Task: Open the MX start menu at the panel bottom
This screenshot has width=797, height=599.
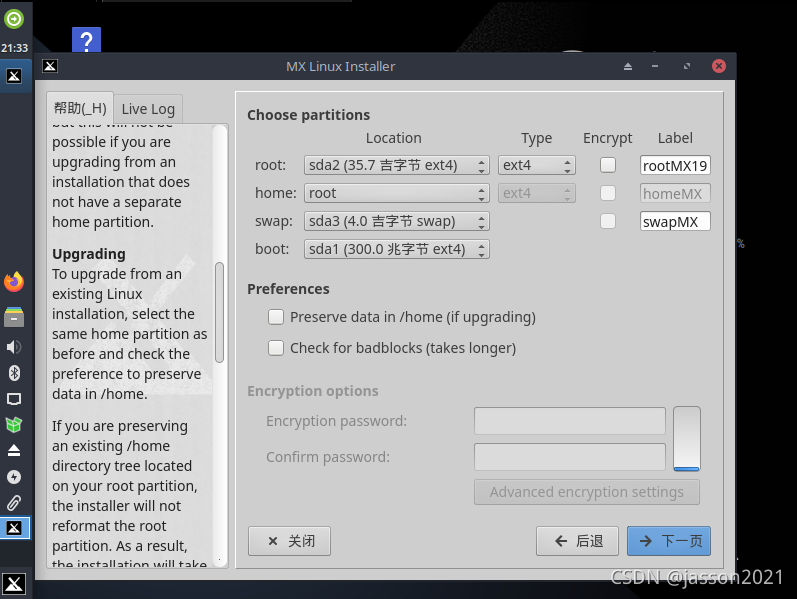Action: 14,584
